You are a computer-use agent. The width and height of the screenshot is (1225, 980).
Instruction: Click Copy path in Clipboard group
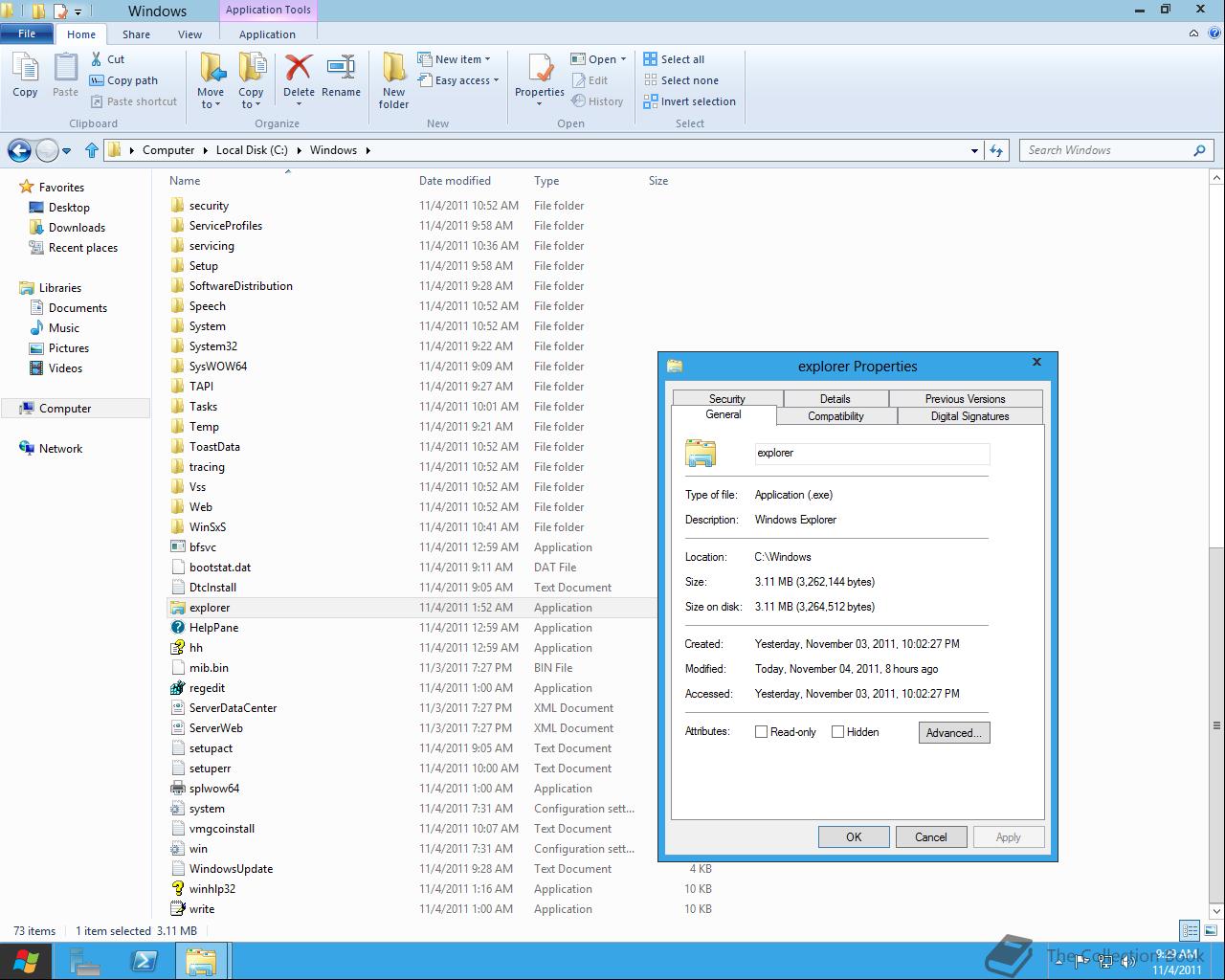point(123,80)
